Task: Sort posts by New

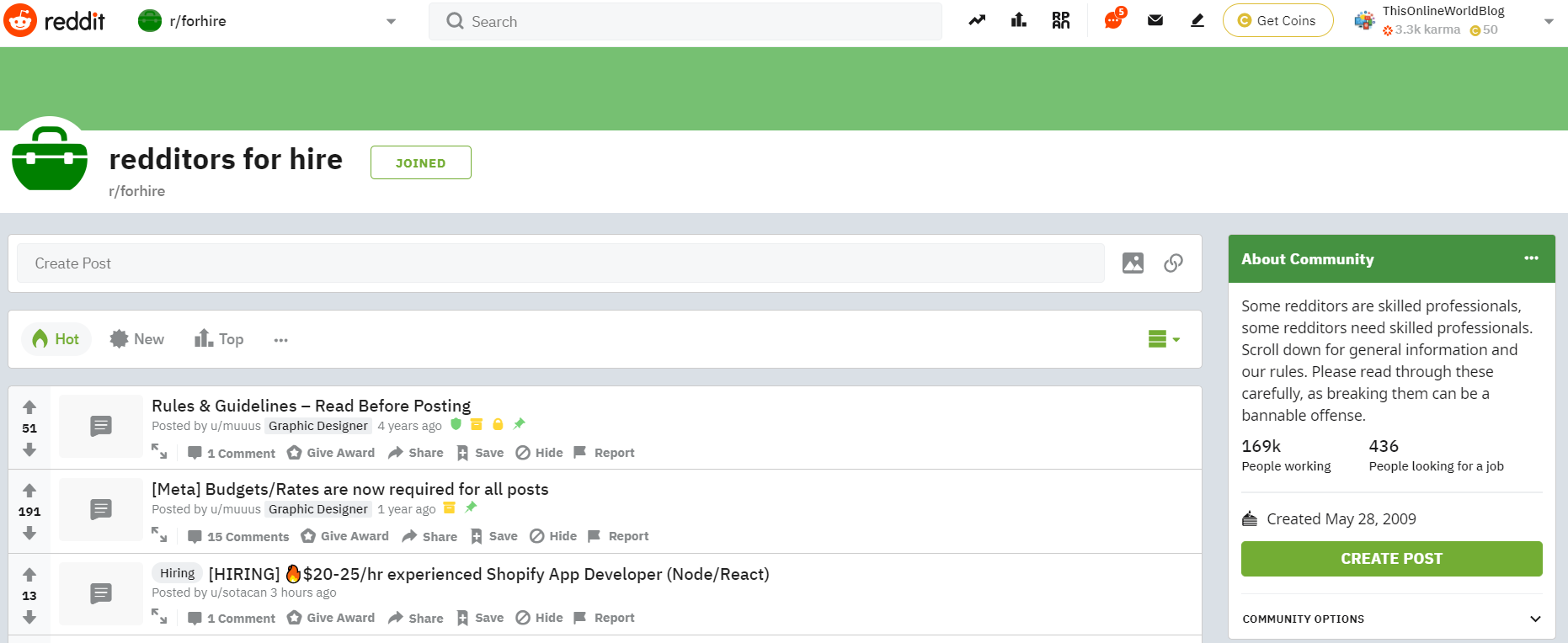Action: (137, 339)
